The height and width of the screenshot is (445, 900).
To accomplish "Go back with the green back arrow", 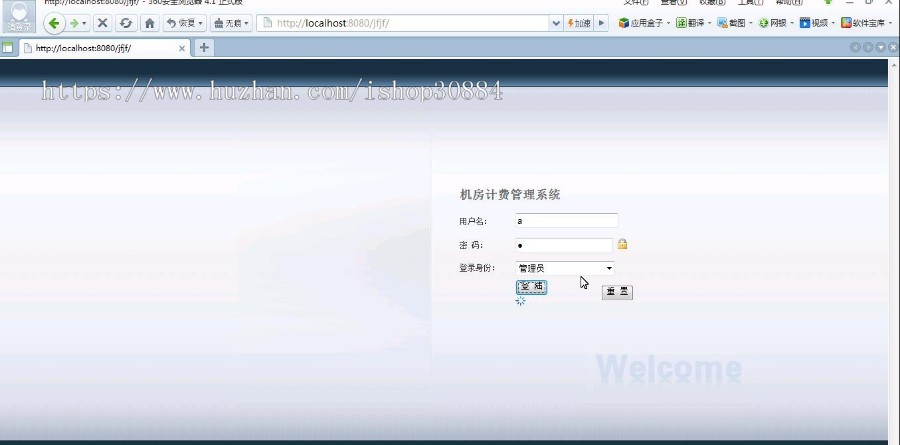I will click(x=55, y=24).
